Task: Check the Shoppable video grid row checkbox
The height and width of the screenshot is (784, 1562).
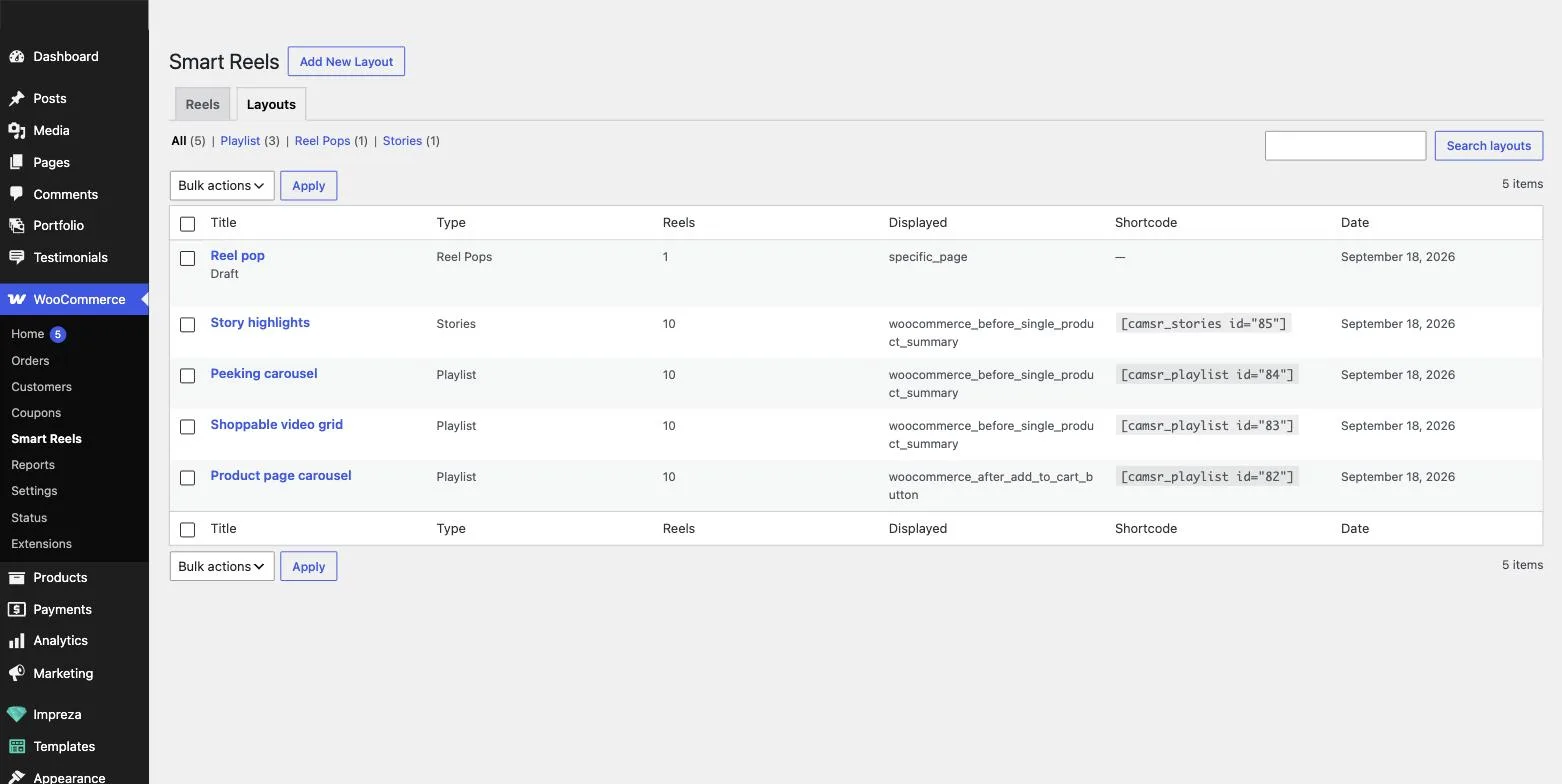Action: 187,427
